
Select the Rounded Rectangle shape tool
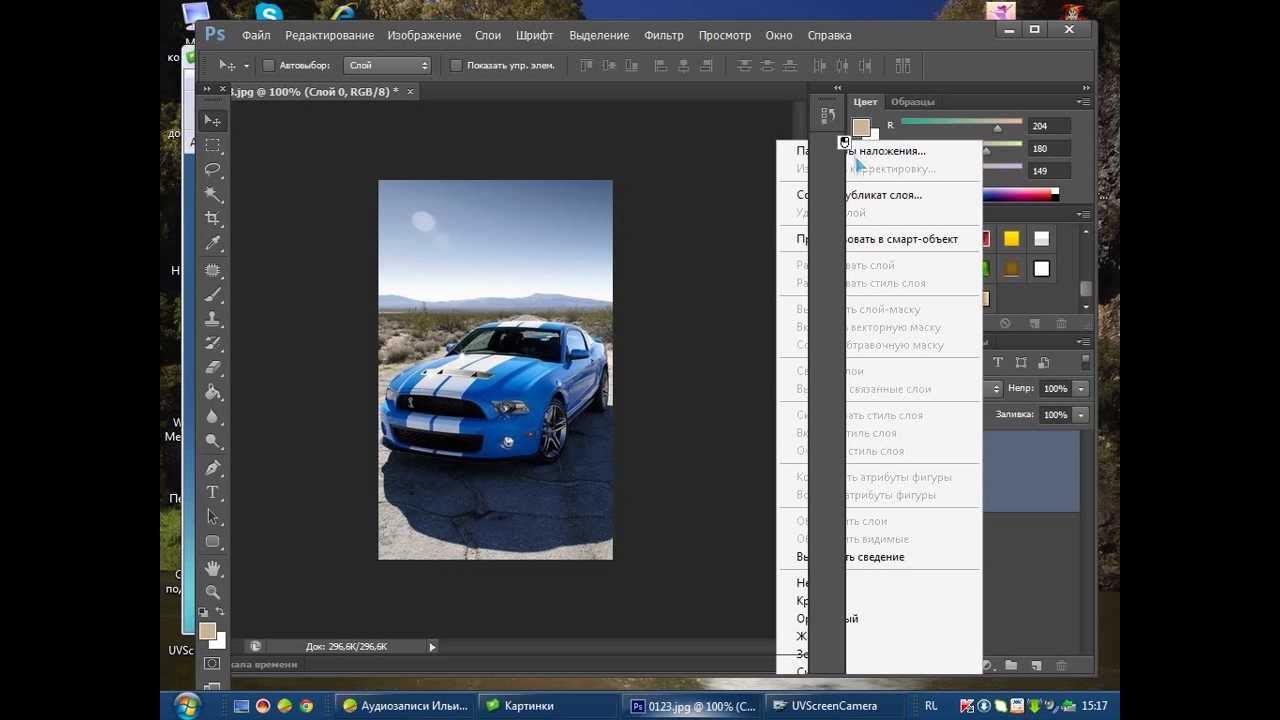(x=212, y=541)
